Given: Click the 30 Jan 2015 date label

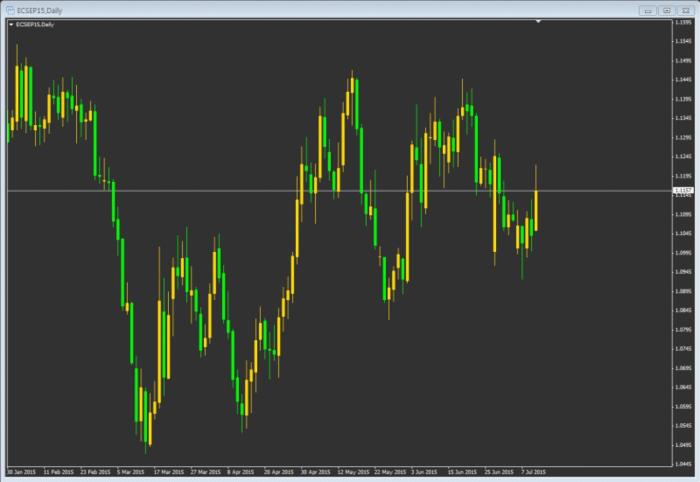Looking at the screenshot, I should 22,470.
